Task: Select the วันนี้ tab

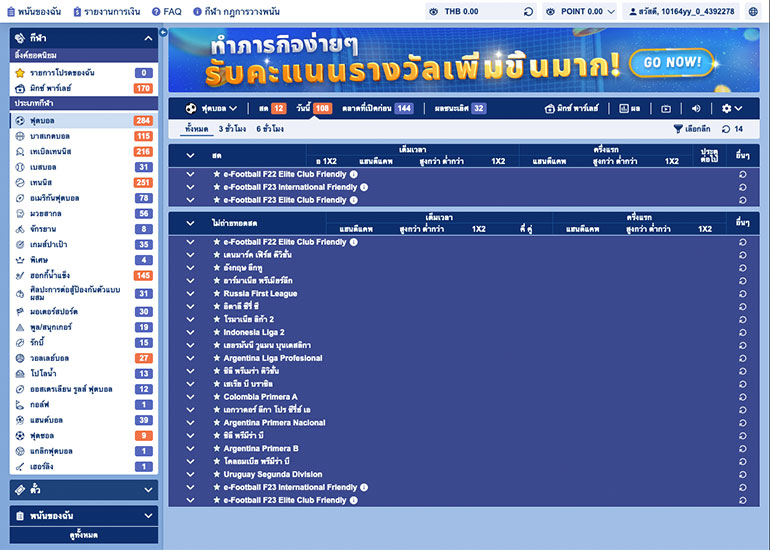Action: pos(308,108)
